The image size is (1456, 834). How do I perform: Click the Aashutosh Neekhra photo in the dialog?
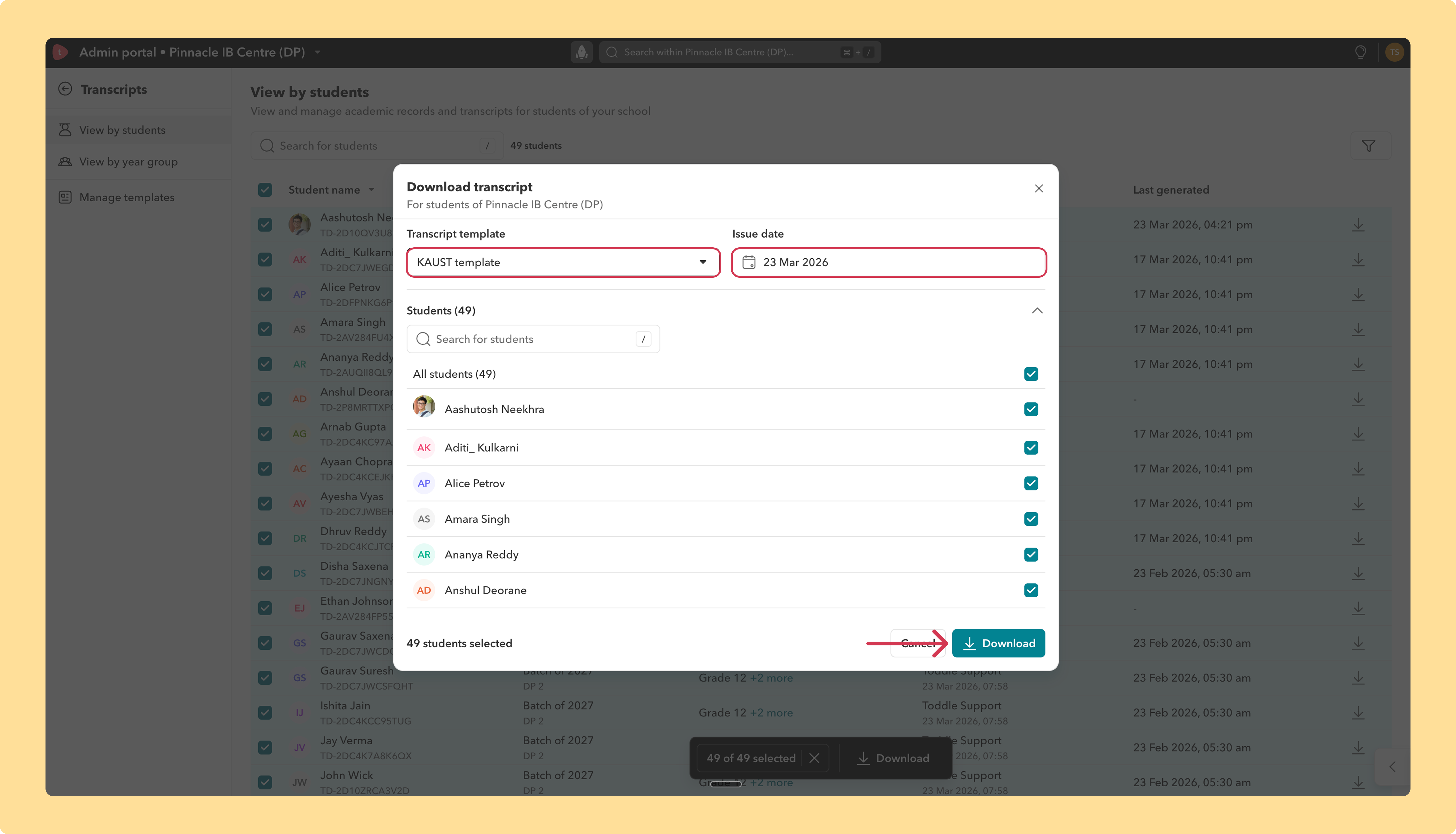(x=424, y=407)
